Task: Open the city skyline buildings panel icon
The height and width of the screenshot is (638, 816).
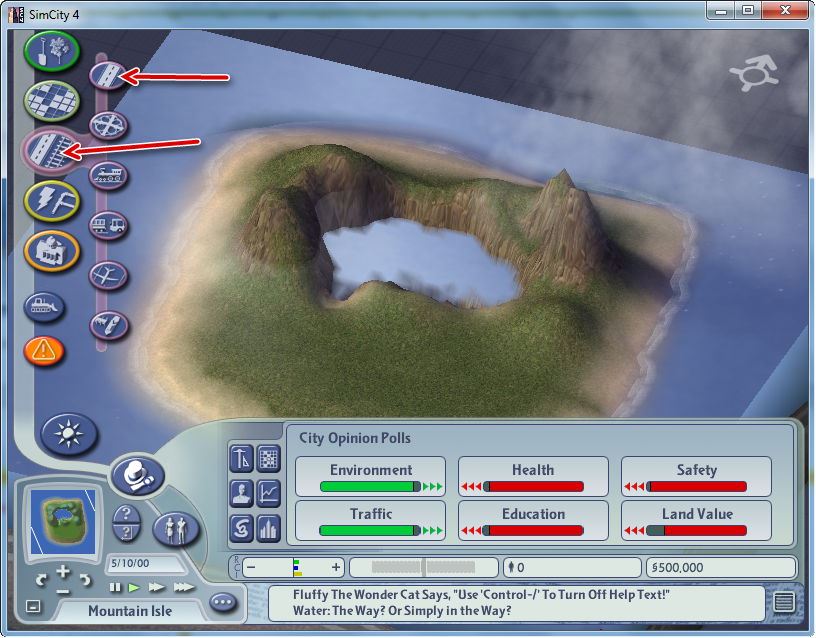Action: pos(269,528)
